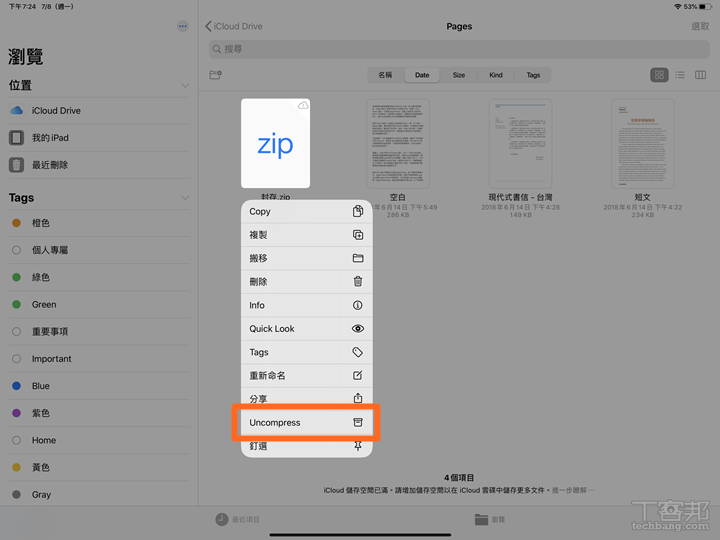Choose 搬移 move from the context menu
720x540 pixels.
pyautogui.click(x=307, y=259)
